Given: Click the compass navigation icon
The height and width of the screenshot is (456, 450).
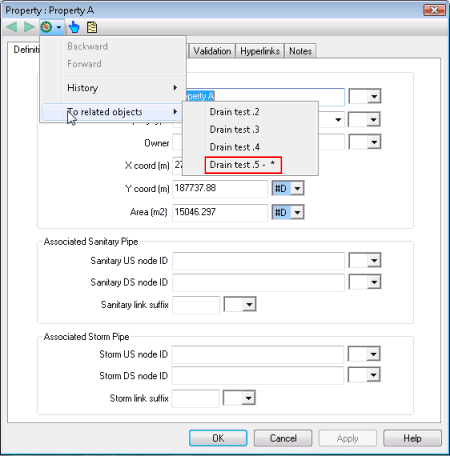Looking at the screenshot, I should 46,27.
